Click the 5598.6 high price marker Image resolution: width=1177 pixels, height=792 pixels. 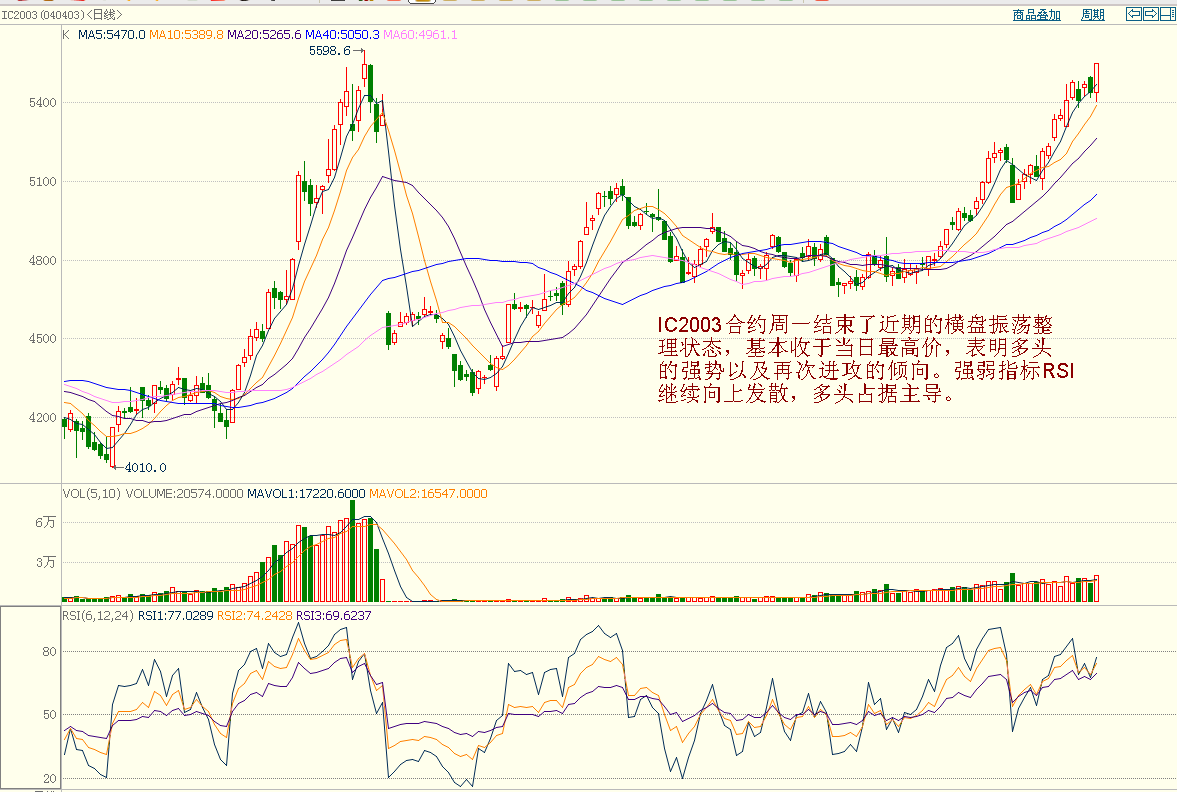click(330, 50)
